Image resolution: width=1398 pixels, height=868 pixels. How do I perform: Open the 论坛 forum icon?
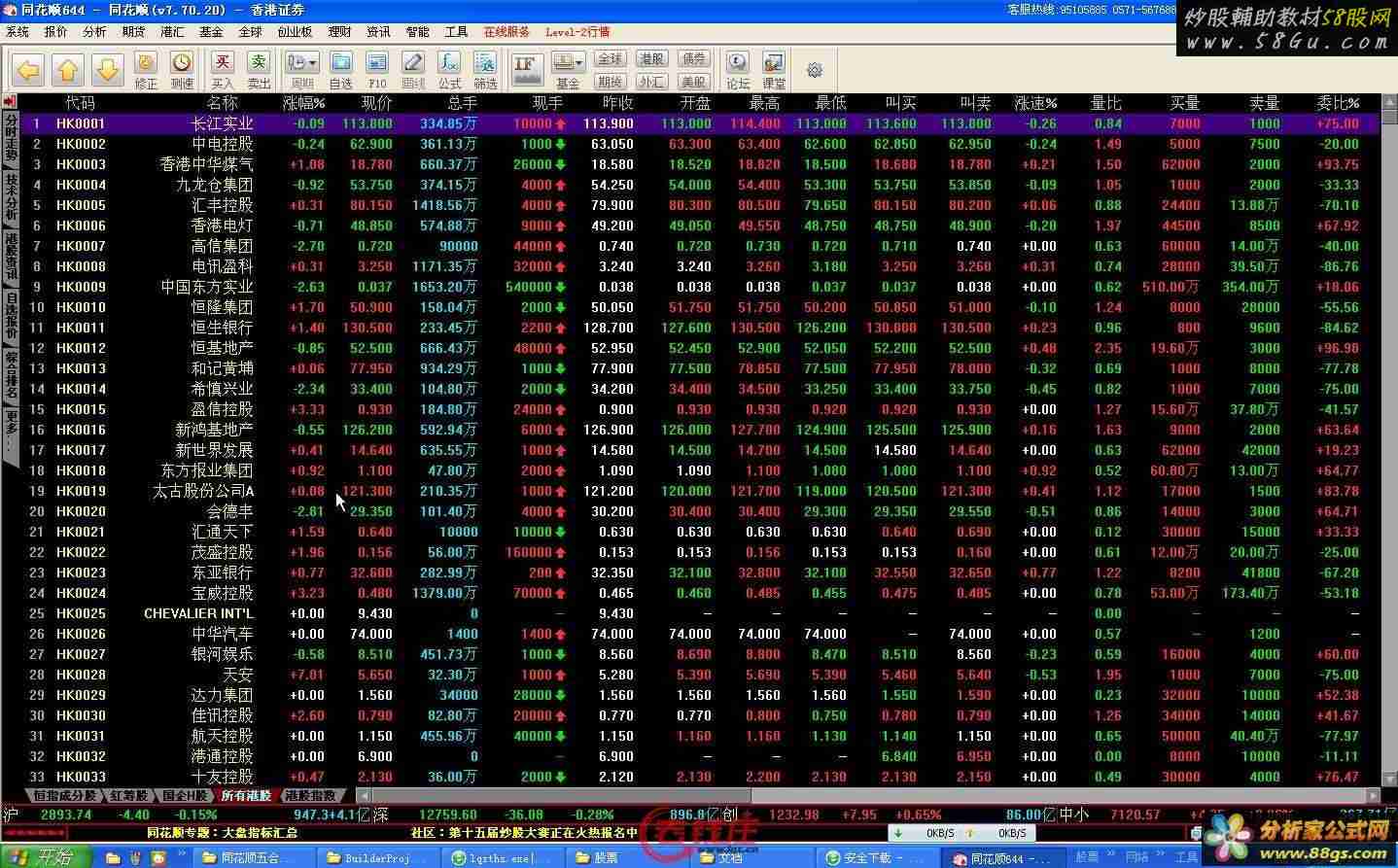(738, 71)
